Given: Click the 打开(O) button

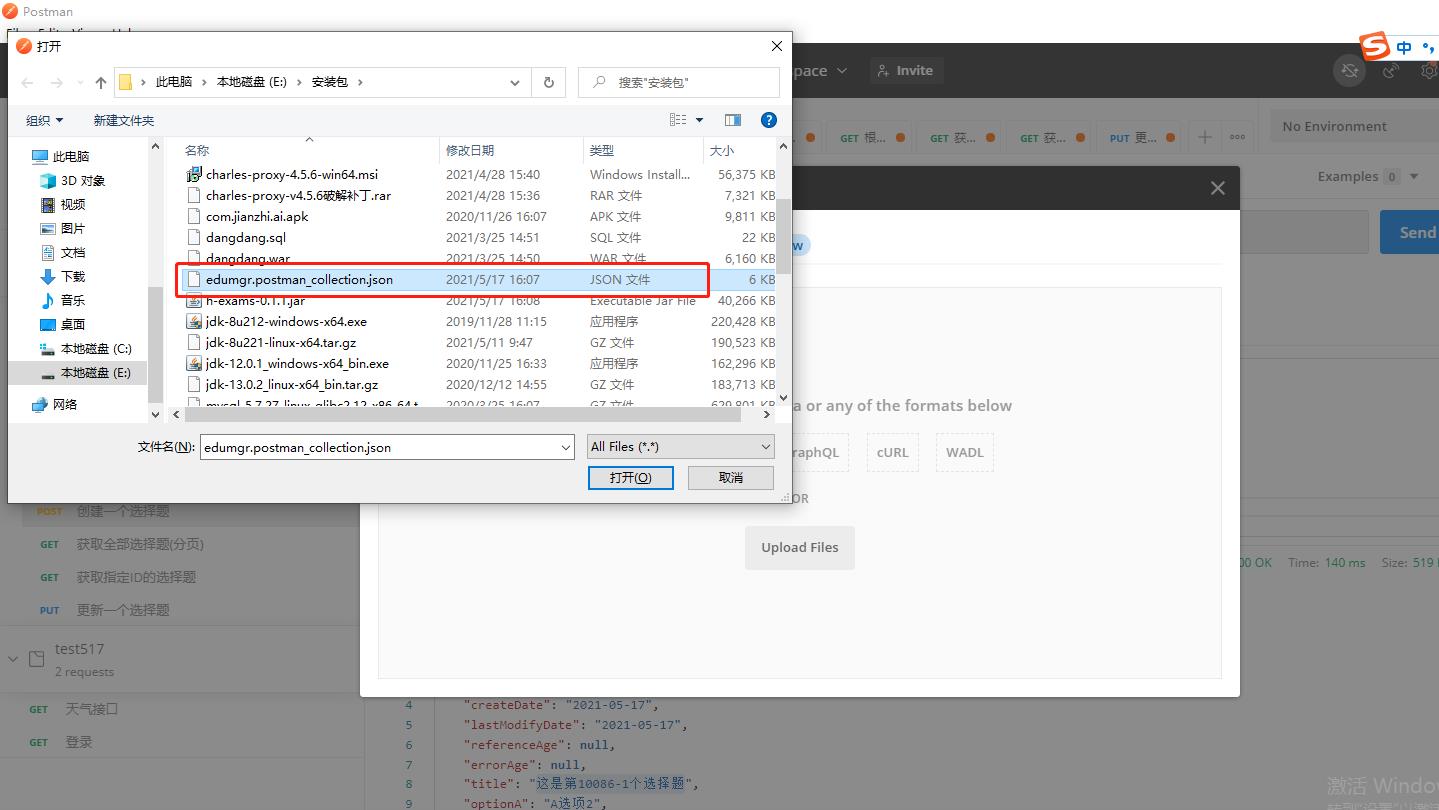Looking at the screenshot, I should coord(631,478).
